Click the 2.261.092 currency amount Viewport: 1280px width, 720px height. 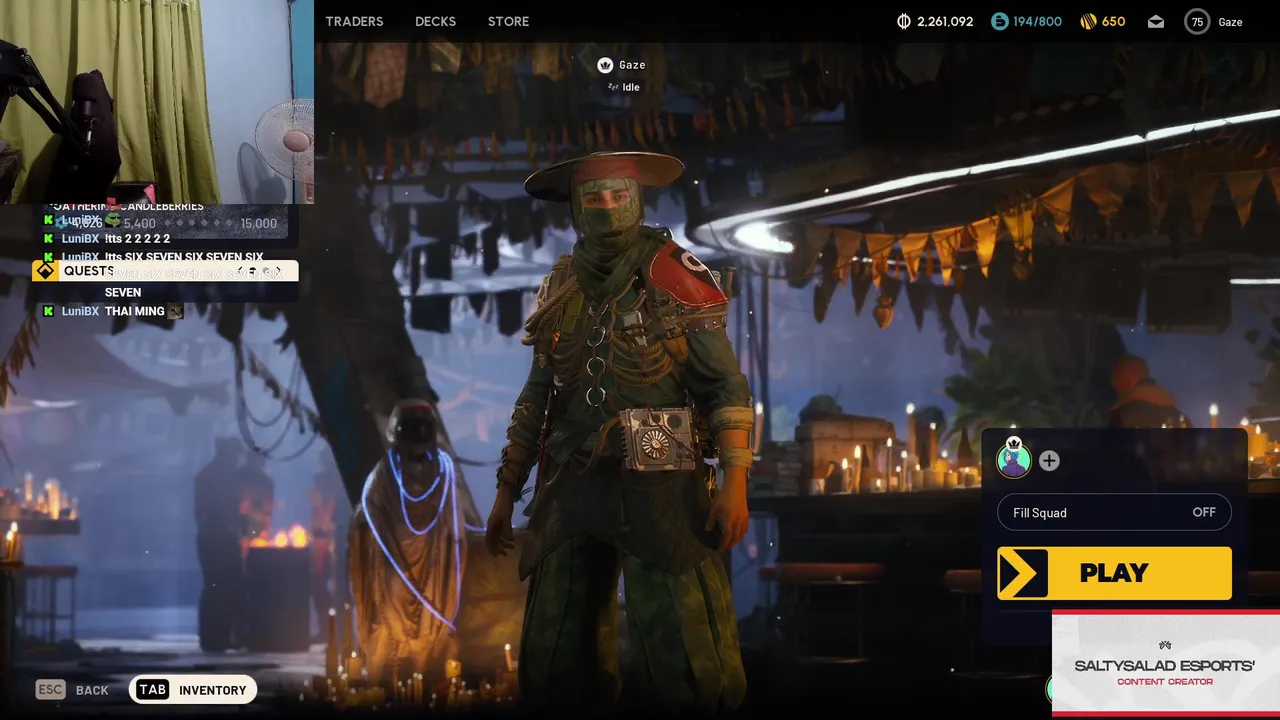(945, 21)
